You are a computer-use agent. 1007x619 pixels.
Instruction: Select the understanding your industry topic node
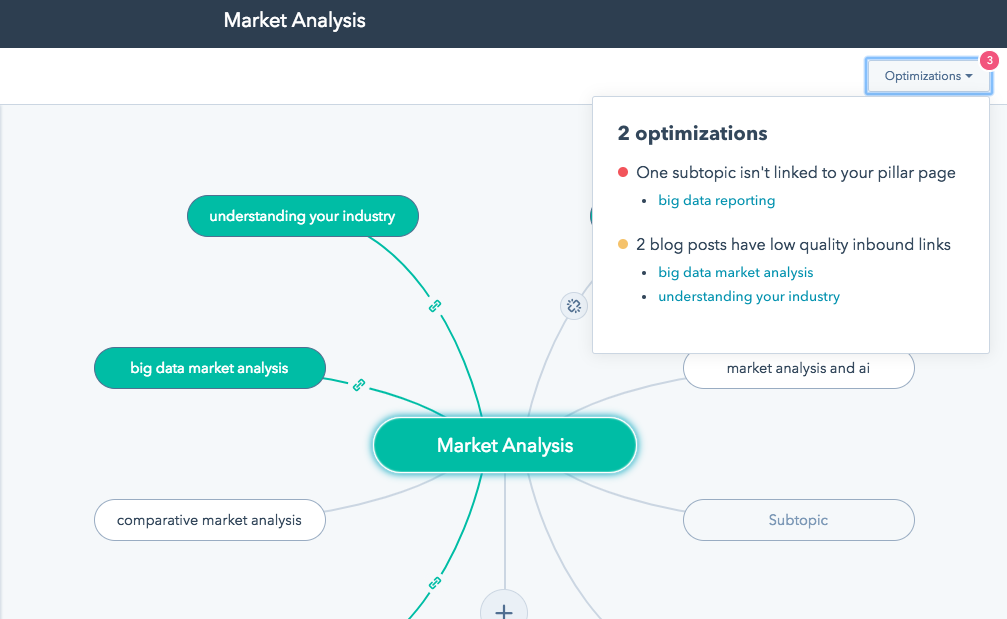click(x=302, y=216)
